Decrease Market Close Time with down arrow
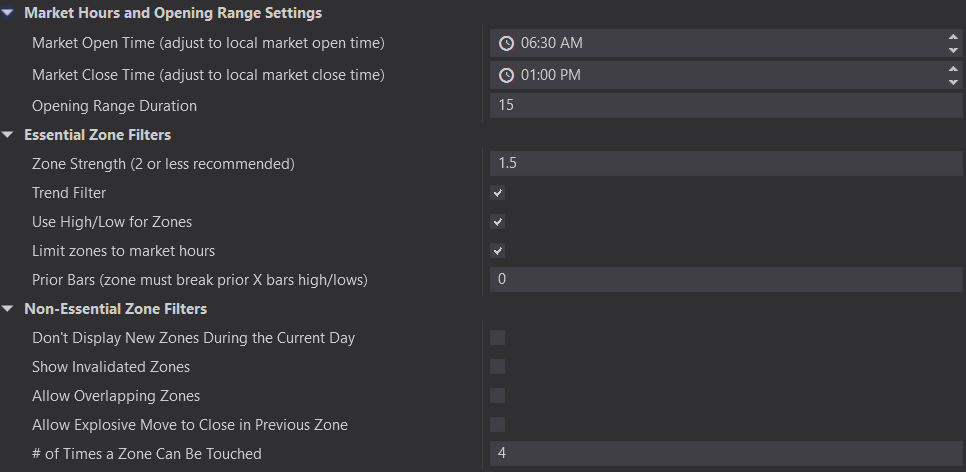The image size is (966, 472). [x=952, y=82]
